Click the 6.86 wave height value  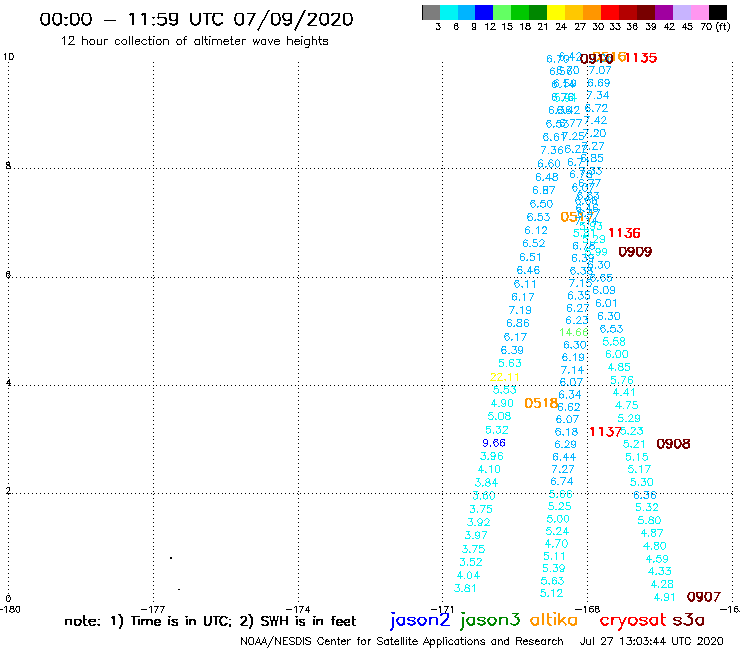click(518, 323)
